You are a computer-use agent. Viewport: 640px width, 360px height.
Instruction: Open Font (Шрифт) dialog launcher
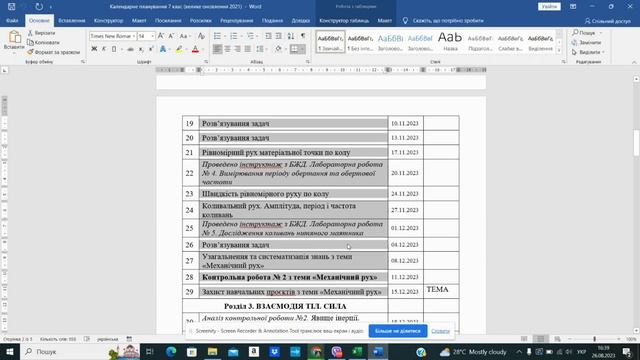[x=206, y=62]
